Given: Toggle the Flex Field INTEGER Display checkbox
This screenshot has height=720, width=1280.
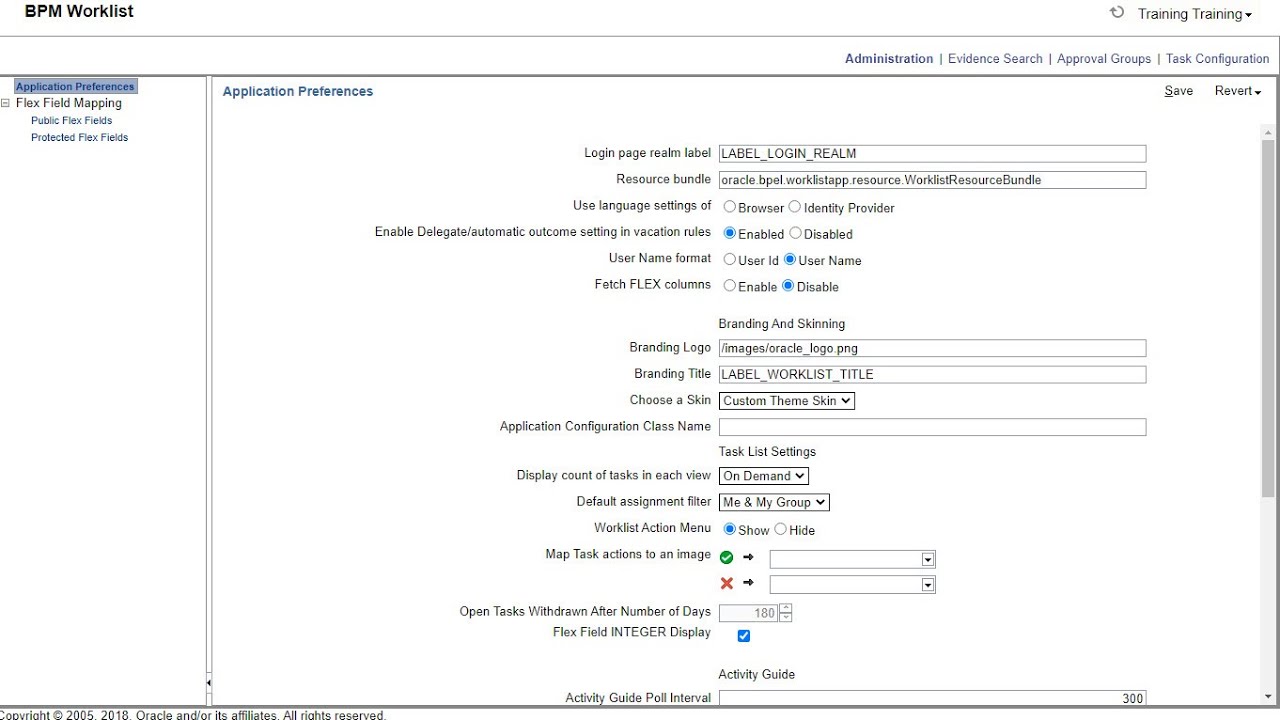Looking at the screenshot, I should (744, 636).
